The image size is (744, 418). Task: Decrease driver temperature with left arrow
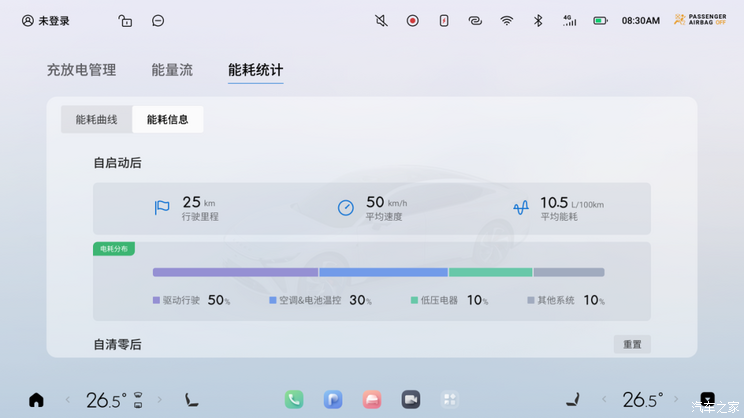pyautogui.click(x=68, y=400)
